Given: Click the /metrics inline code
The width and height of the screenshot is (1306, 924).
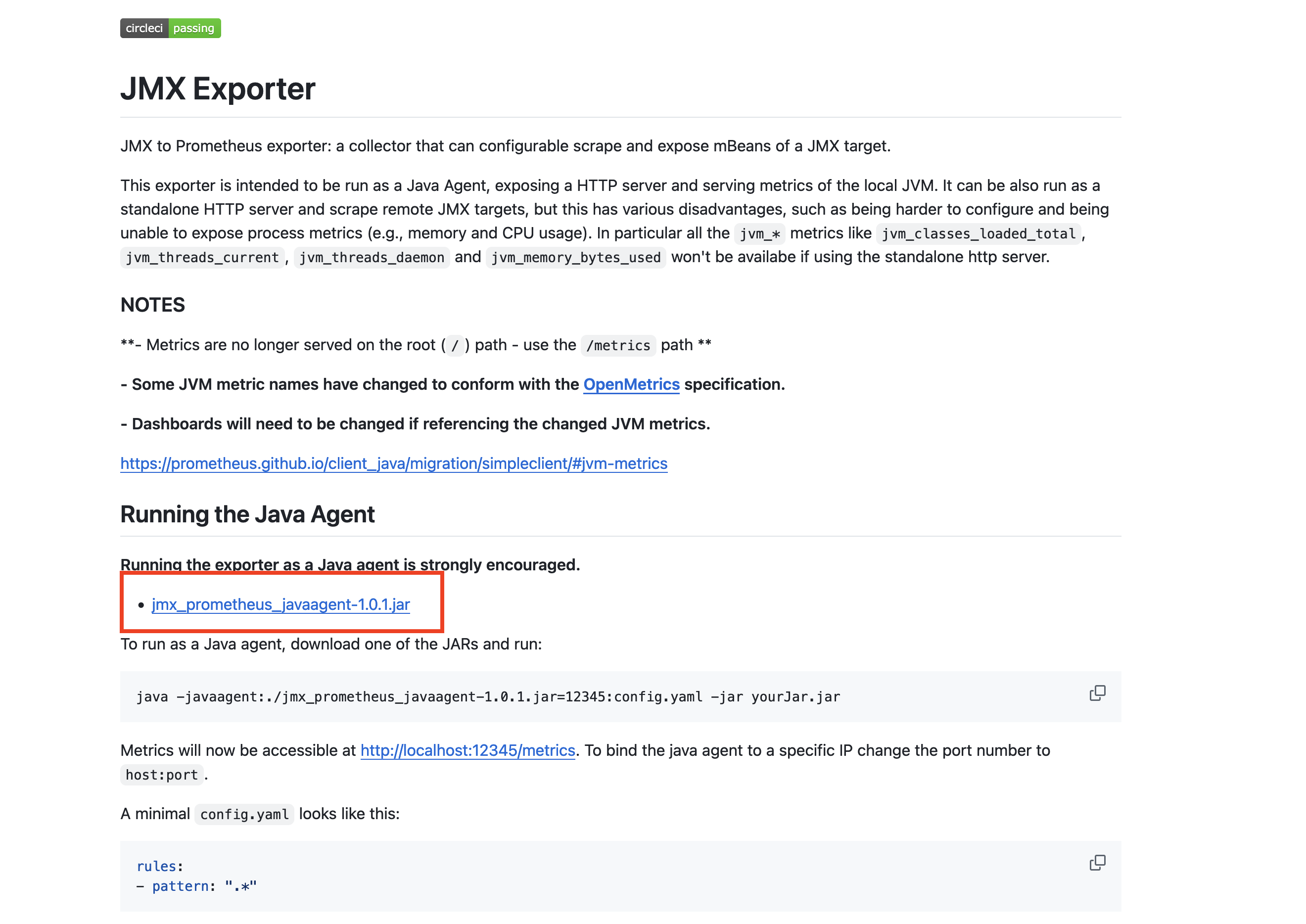Looking at the screenshot, I should point(618,345).
